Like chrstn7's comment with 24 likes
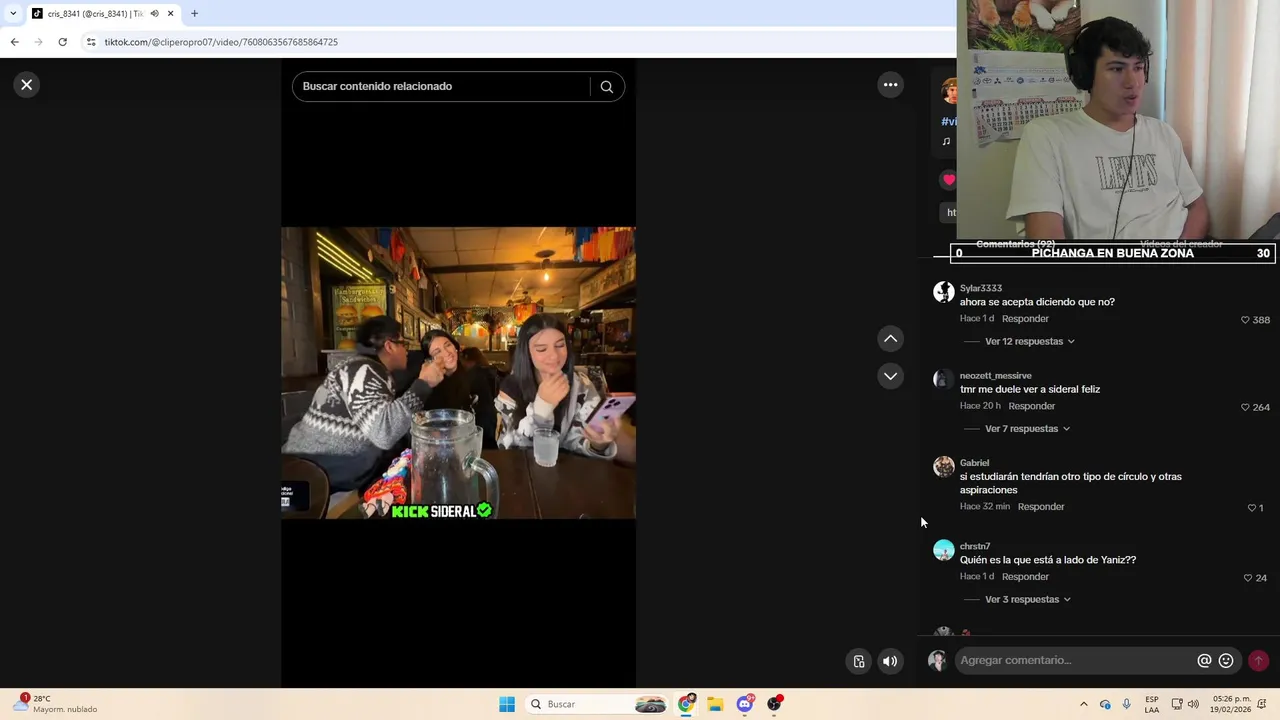This screenshot has width=1280, height=720. (x=1248, y=578)
